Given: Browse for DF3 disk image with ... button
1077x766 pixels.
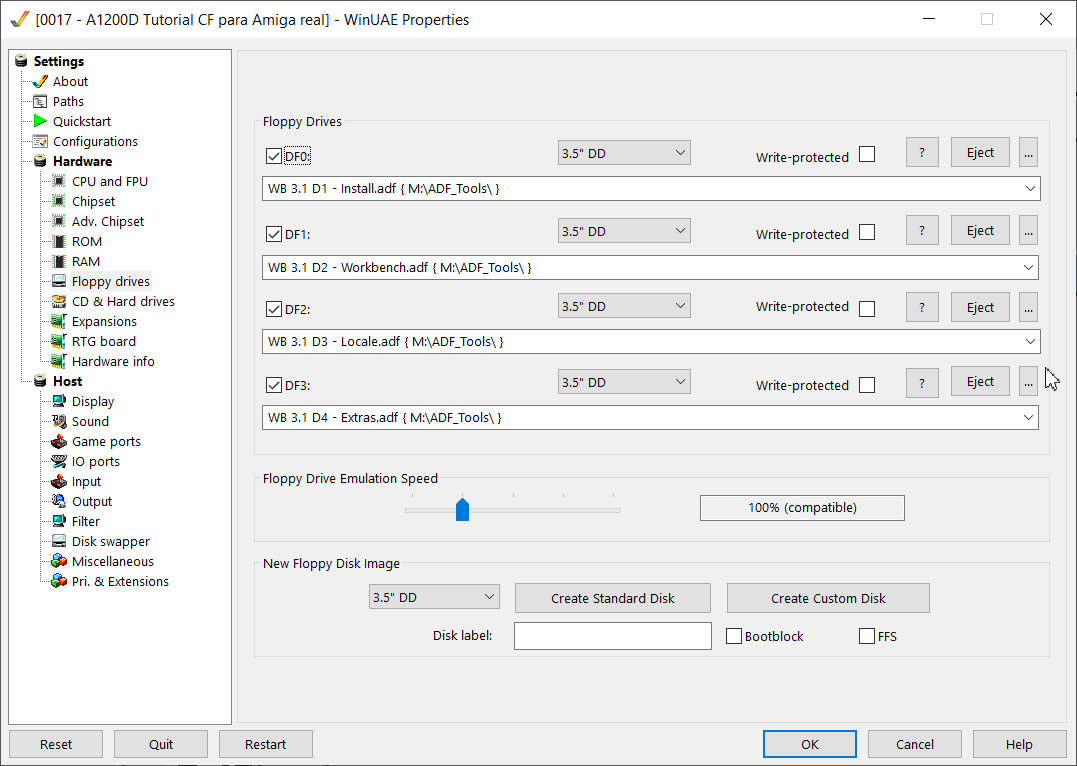Looking at the screenshot, I should click(x=1028, y=382).
